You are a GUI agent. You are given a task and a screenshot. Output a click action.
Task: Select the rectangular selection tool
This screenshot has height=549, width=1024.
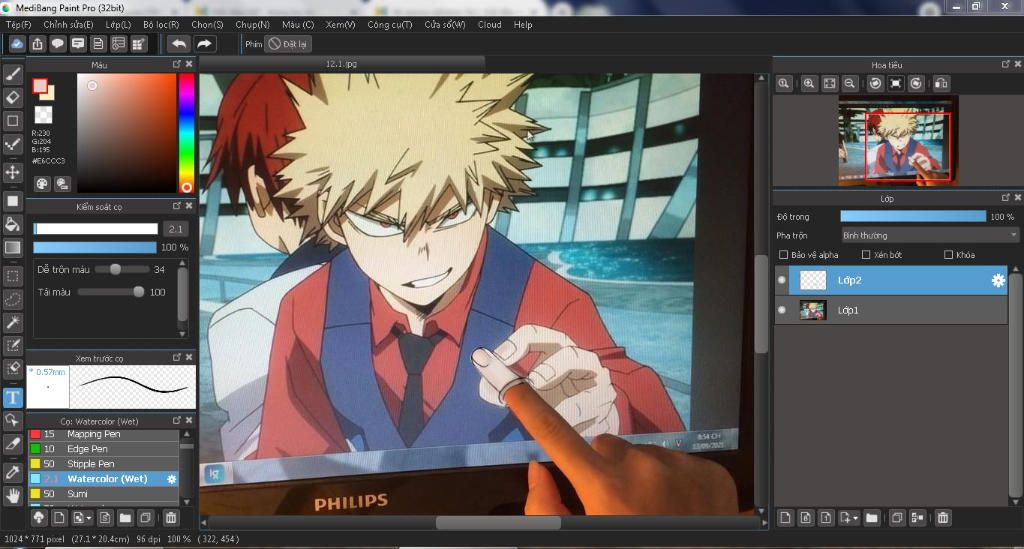click(x=12, y=275)
